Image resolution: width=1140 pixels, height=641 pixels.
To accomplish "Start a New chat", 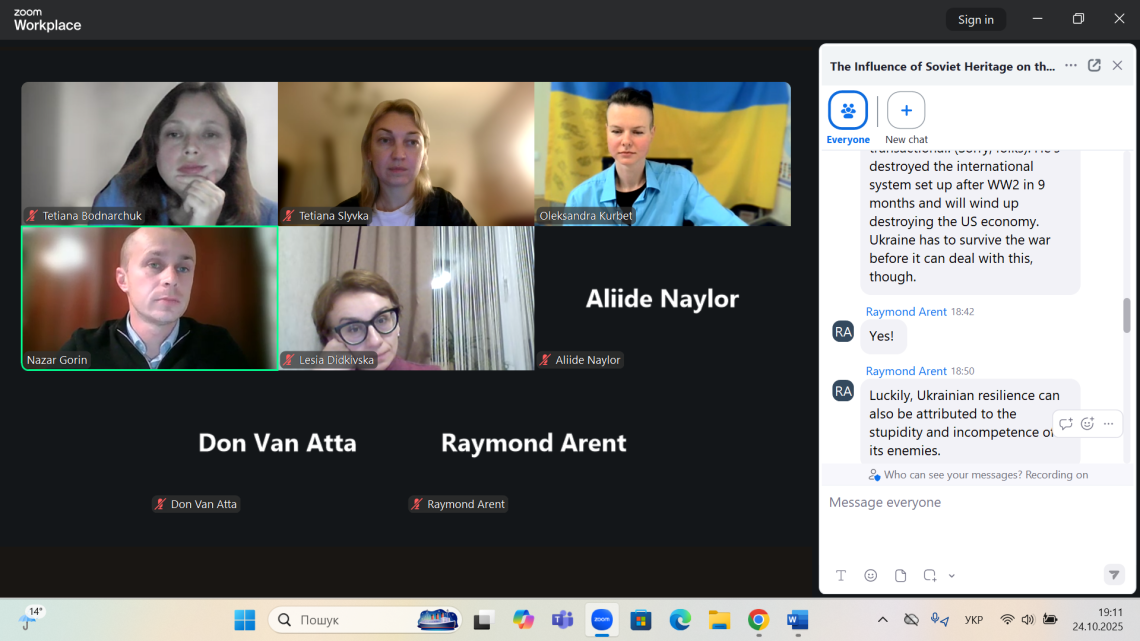I will click(x=906, y=111).
